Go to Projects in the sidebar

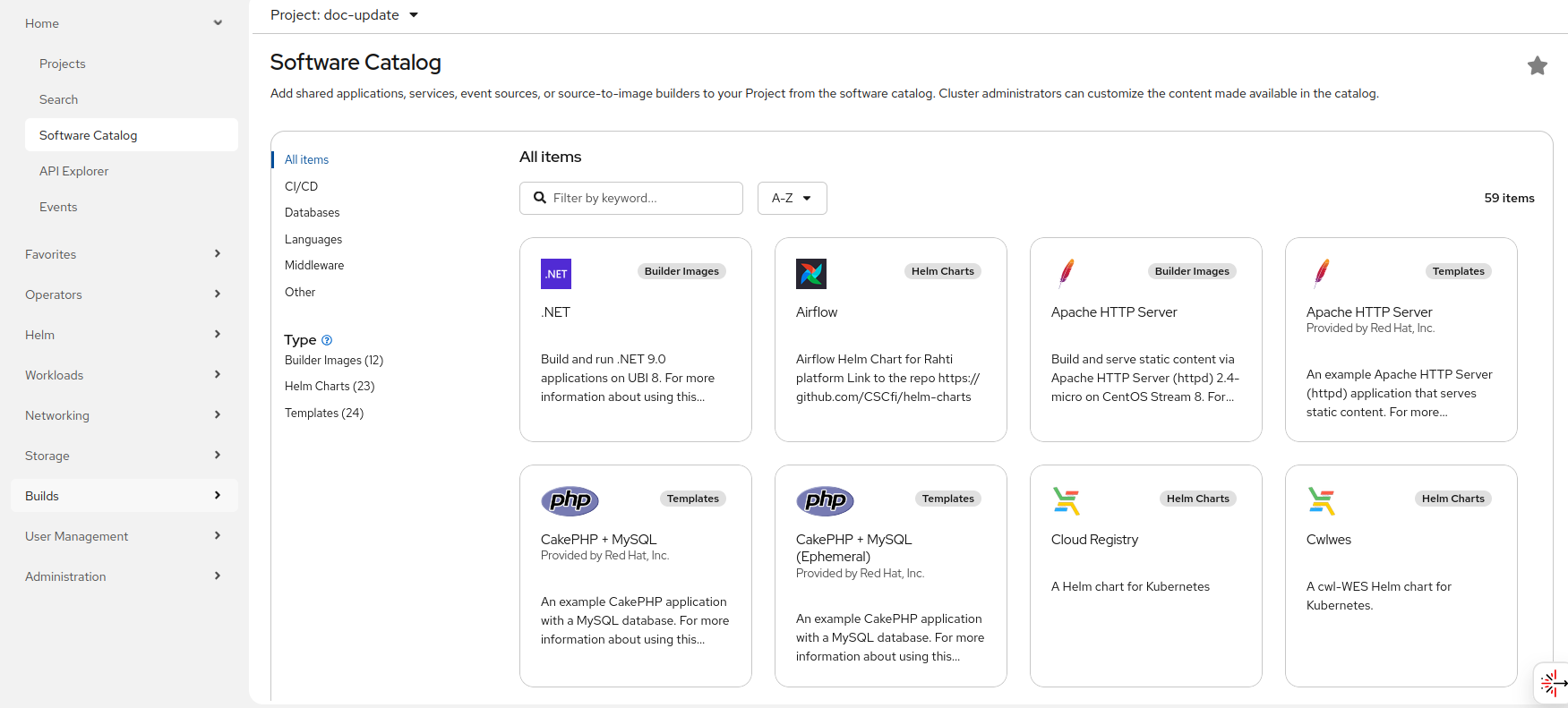coord(62,64)
